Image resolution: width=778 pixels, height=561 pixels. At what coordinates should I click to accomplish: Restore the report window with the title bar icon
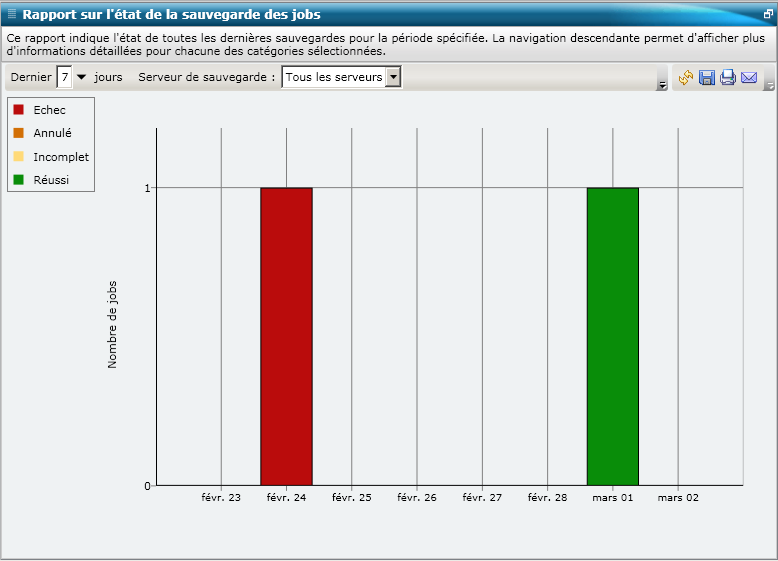768,14
